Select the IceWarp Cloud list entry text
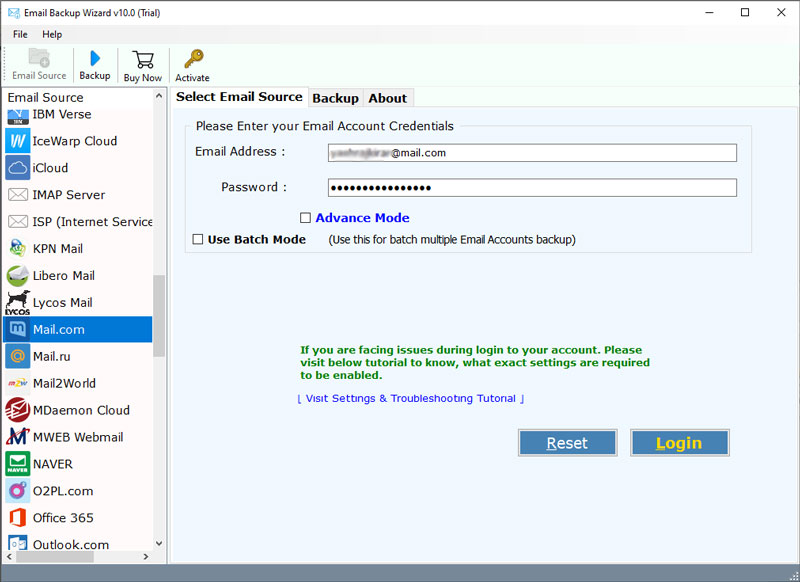This screenshot has width=800, height=582. click(74, 141)
